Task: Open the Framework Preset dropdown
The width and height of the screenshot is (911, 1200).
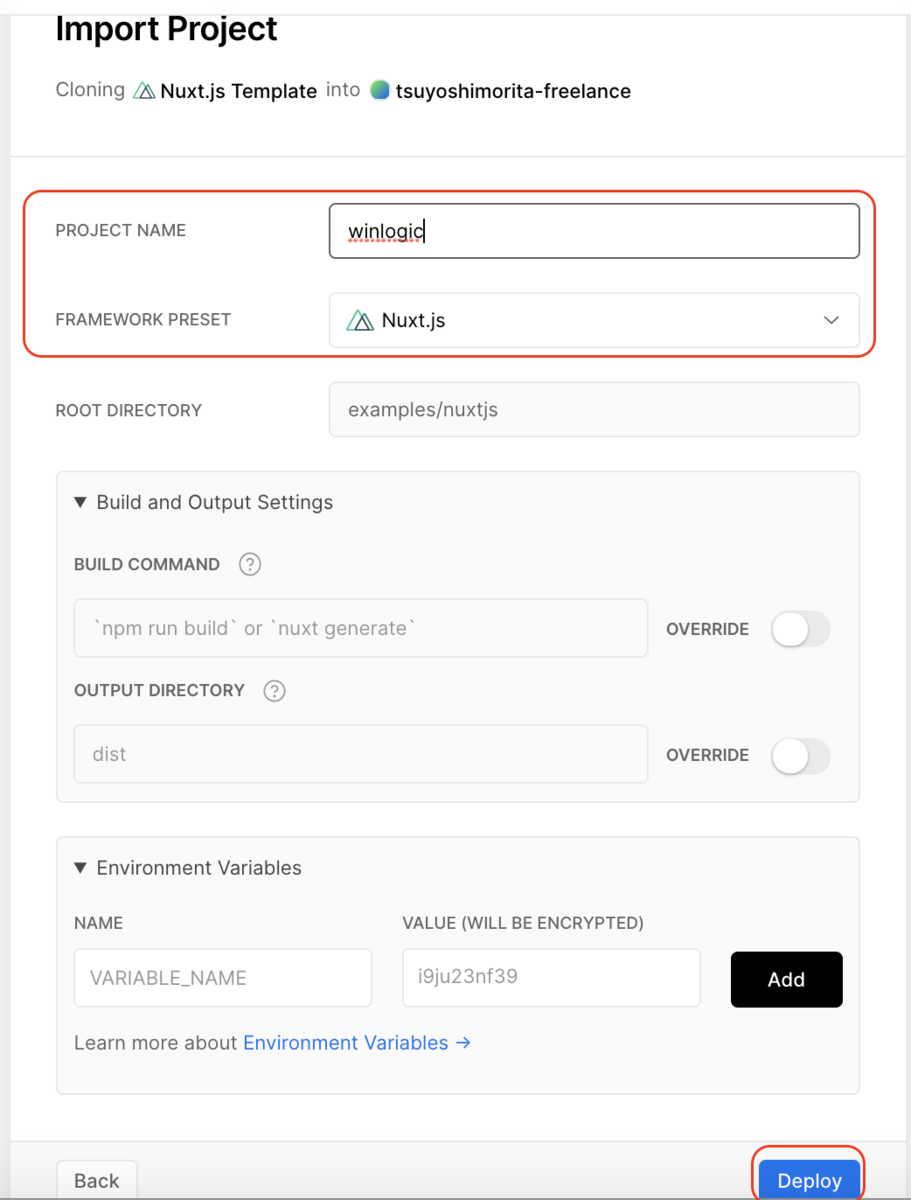Action: (x=594, y=320)
